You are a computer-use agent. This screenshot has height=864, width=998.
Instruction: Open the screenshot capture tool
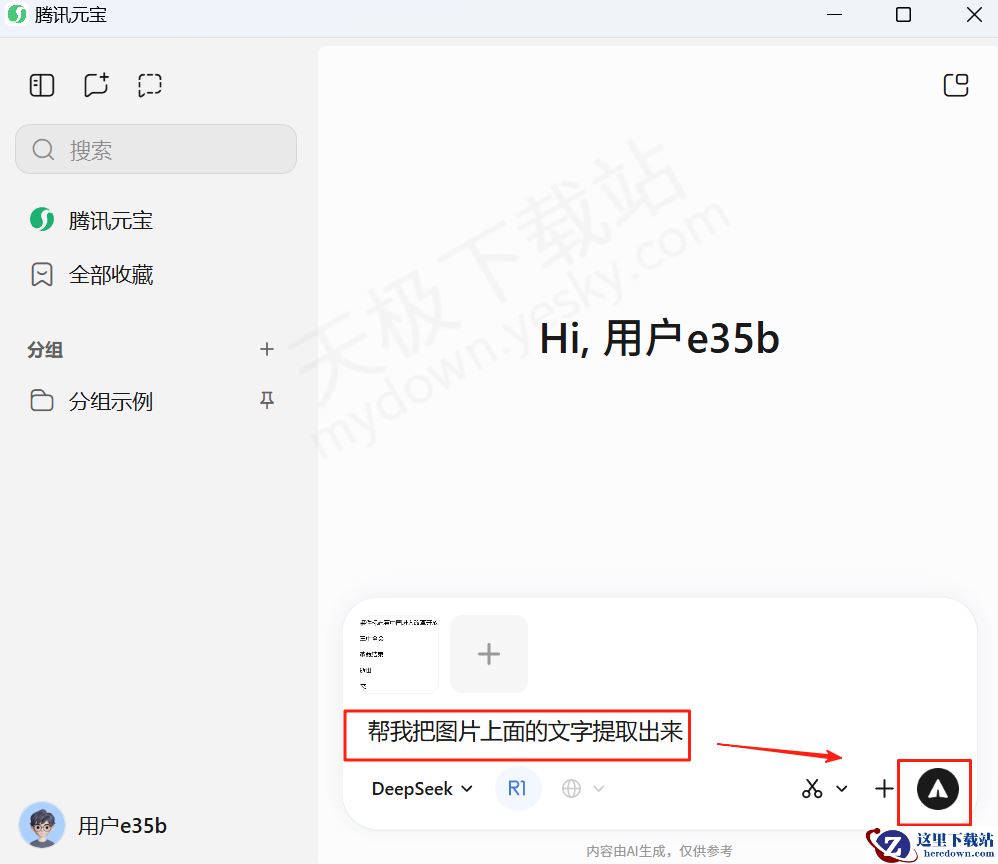coord(149,85)
